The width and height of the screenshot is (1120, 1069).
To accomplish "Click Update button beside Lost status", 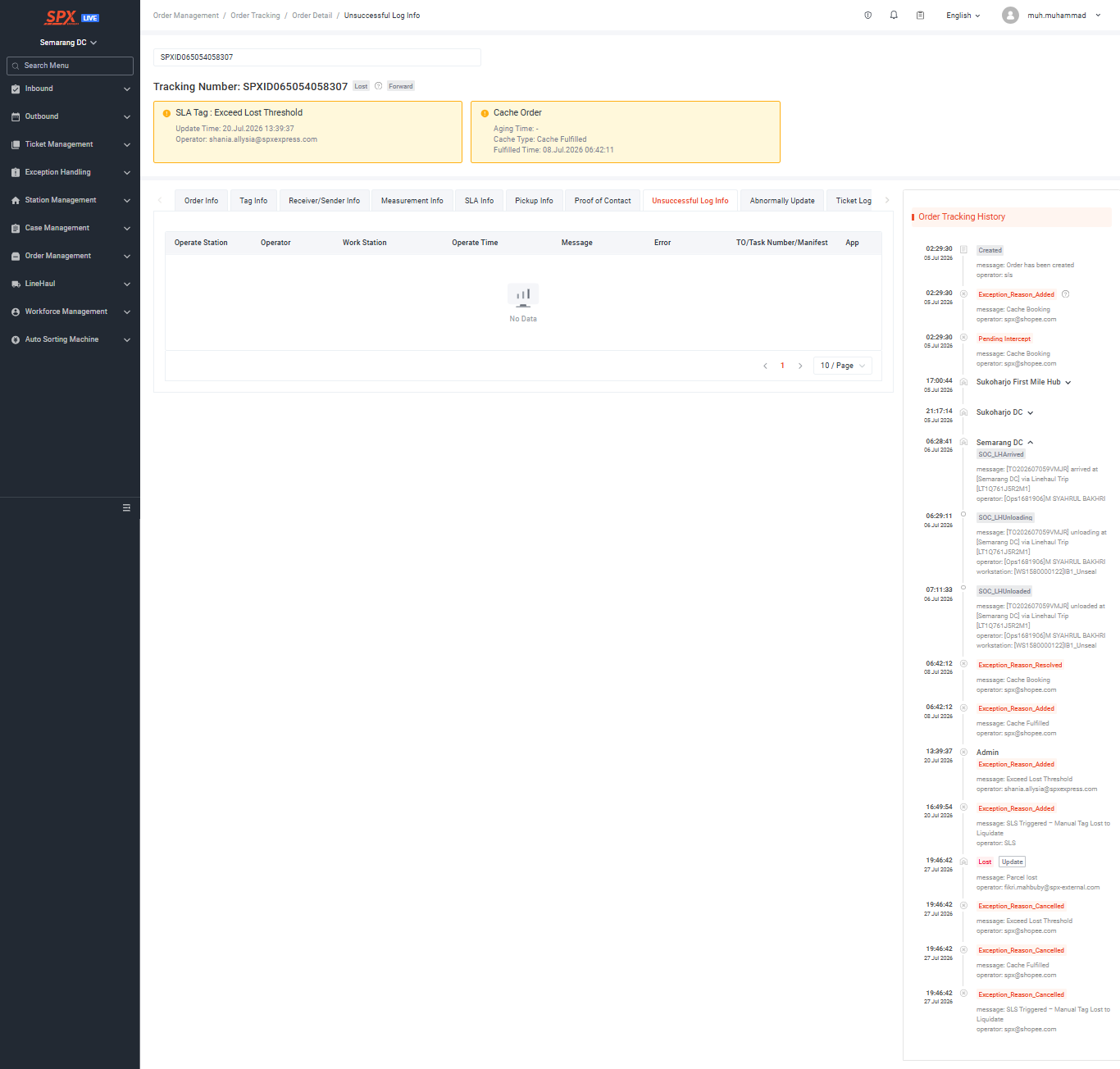I will pyautogui.click(x=1012, y=862).
